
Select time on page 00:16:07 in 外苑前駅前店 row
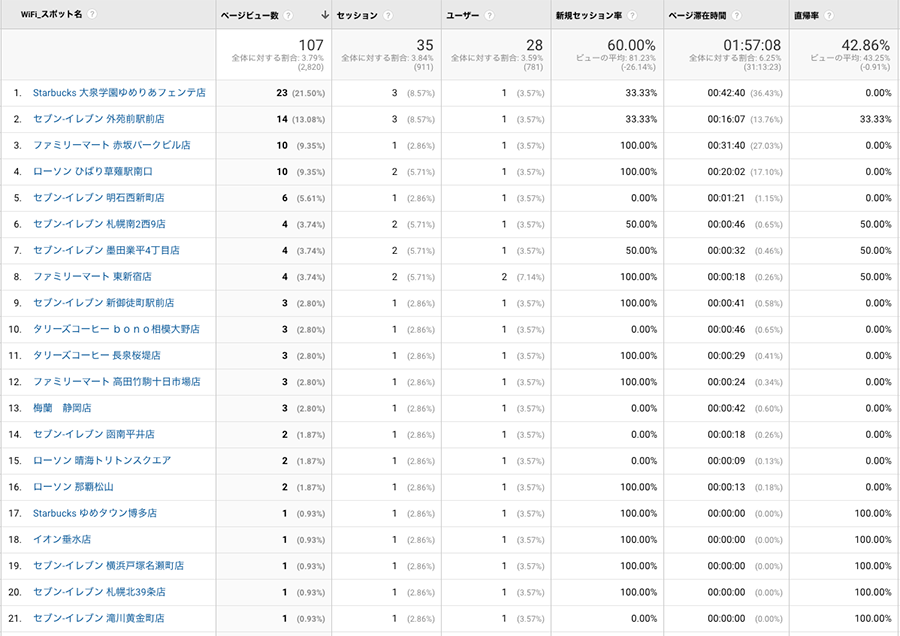point(726,119)
